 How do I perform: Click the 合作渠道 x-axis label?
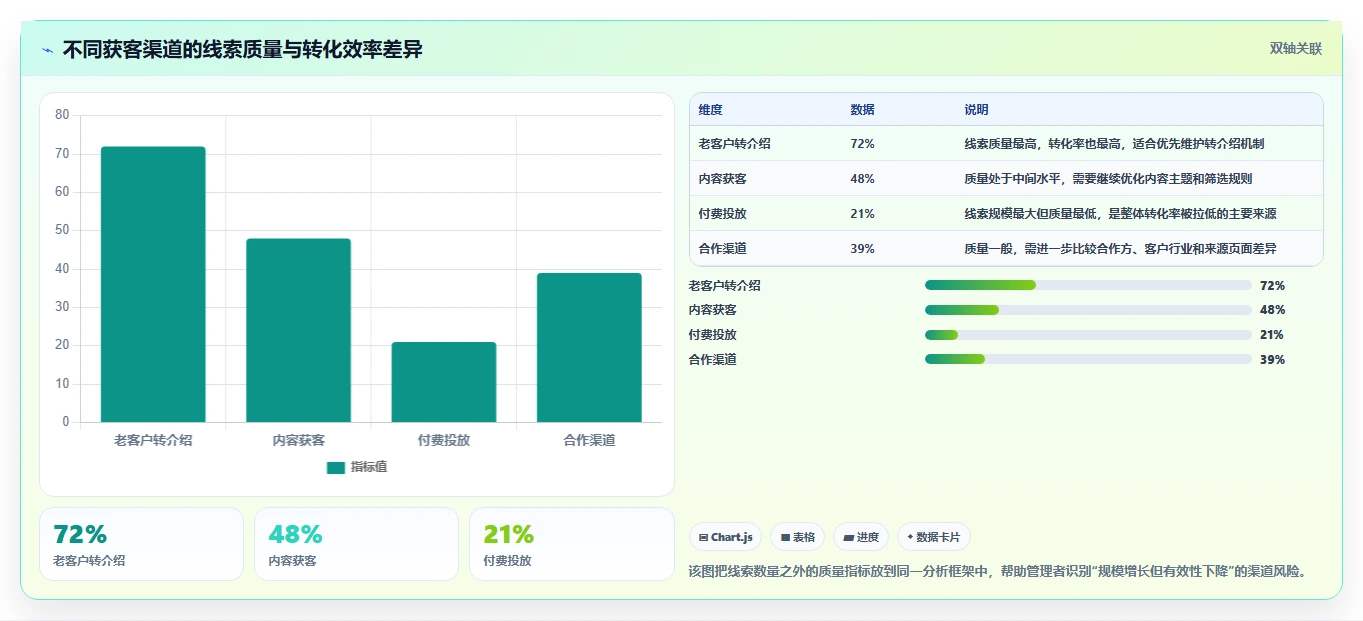[x=589, y=440]
